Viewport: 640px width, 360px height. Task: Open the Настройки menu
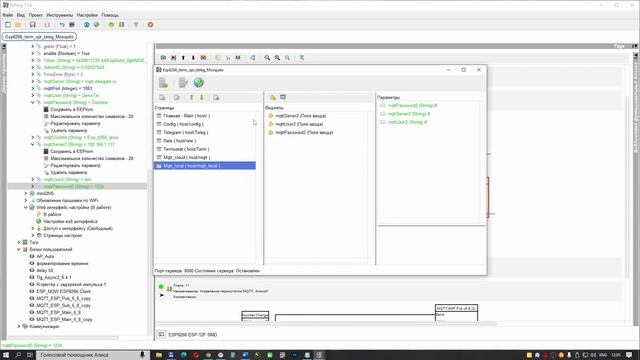point(87,15)
